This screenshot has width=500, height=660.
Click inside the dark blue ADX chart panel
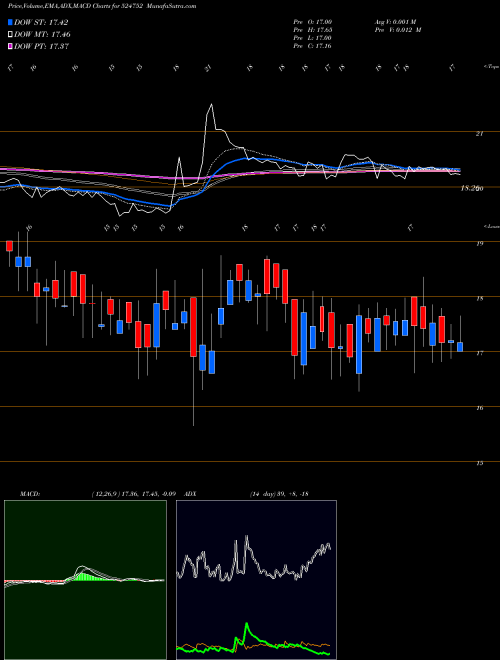256,580
